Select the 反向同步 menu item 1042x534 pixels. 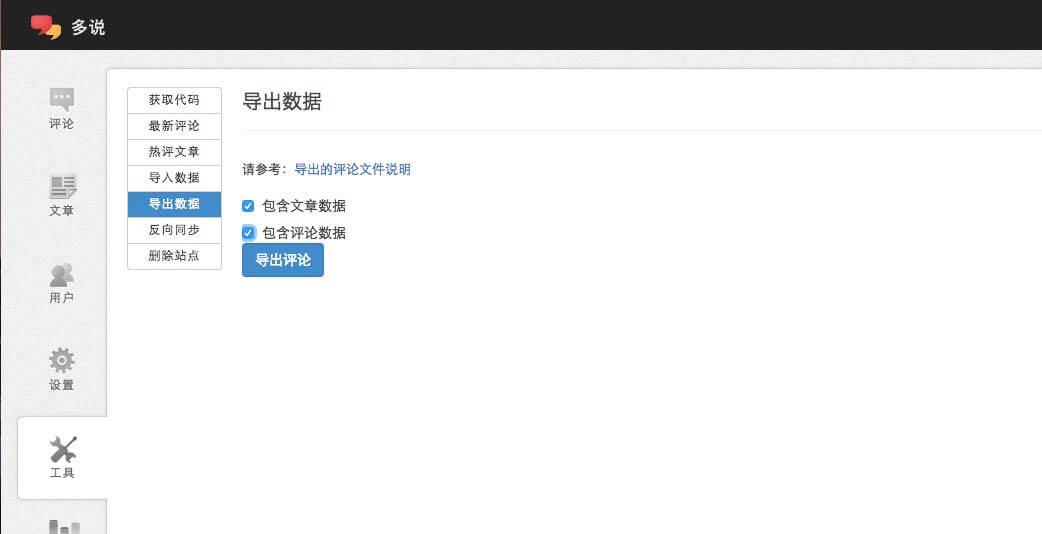point(174,230)
